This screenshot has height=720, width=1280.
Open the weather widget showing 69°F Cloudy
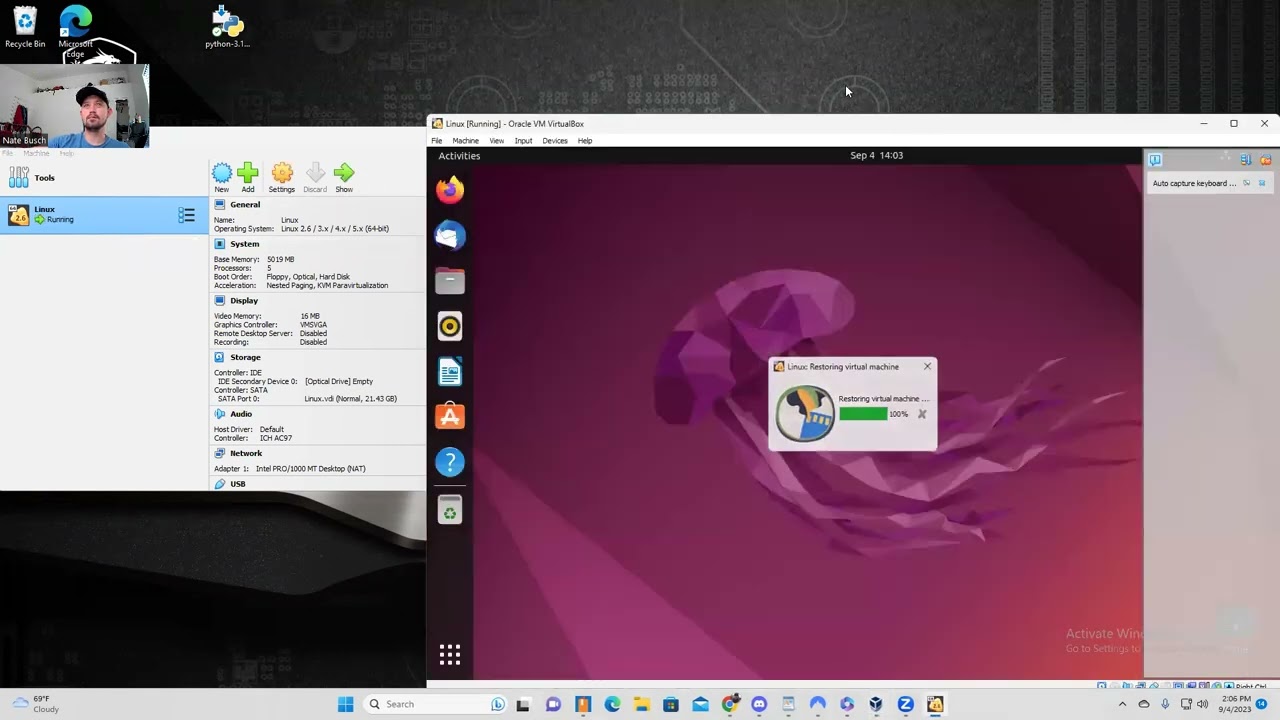[34, 704]
